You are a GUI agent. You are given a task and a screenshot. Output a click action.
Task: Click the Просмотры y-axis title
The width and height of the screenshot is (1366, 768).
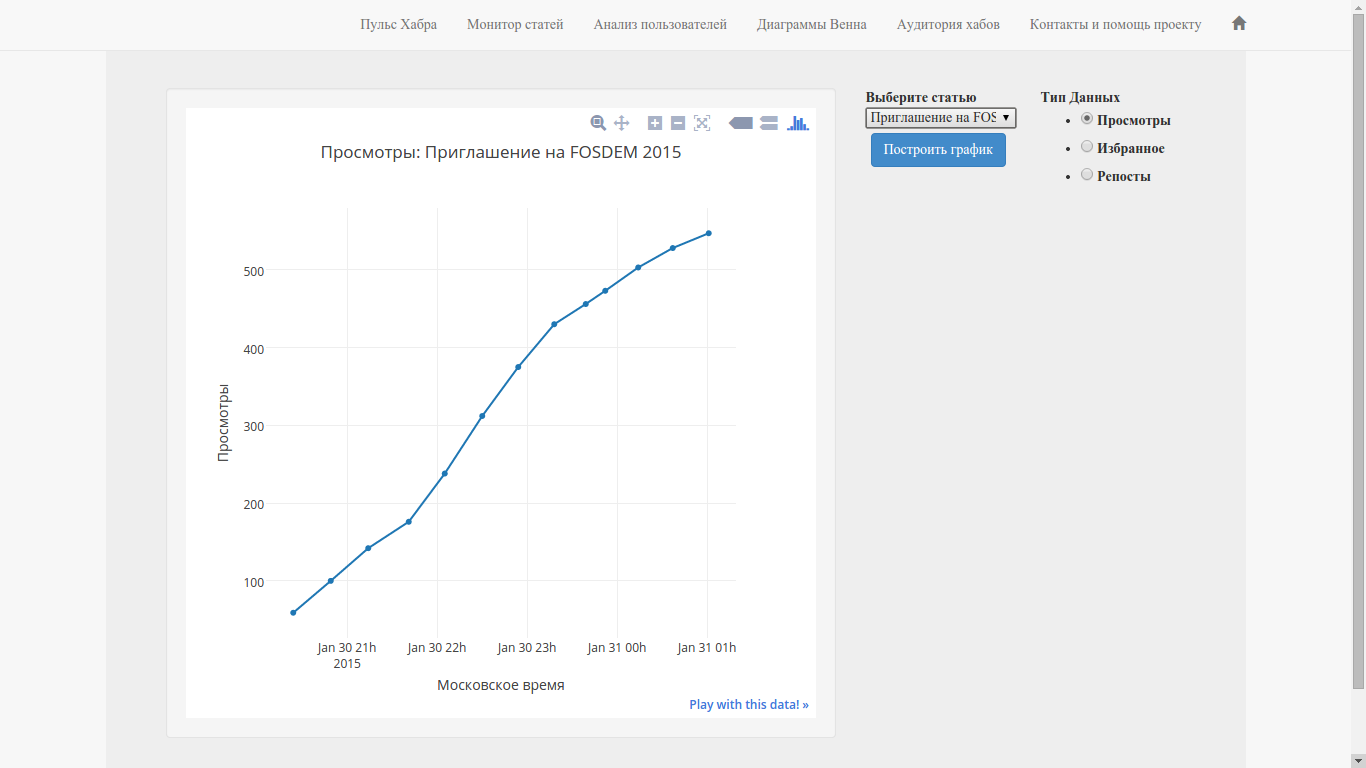pyautogui.click(x=223, y=423)
